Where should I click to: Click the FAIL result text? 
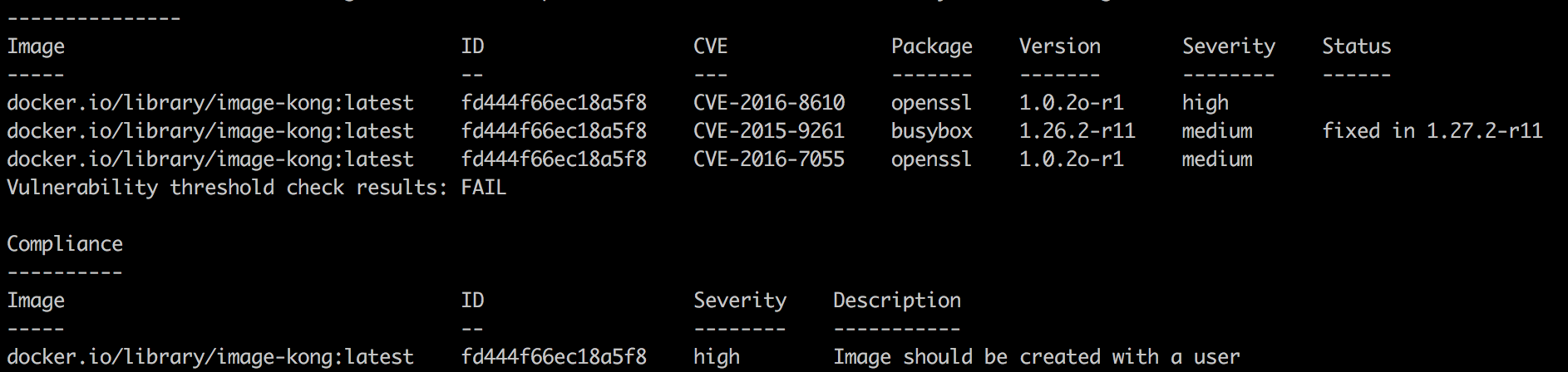pyautogui.click(x=484, y=188)
